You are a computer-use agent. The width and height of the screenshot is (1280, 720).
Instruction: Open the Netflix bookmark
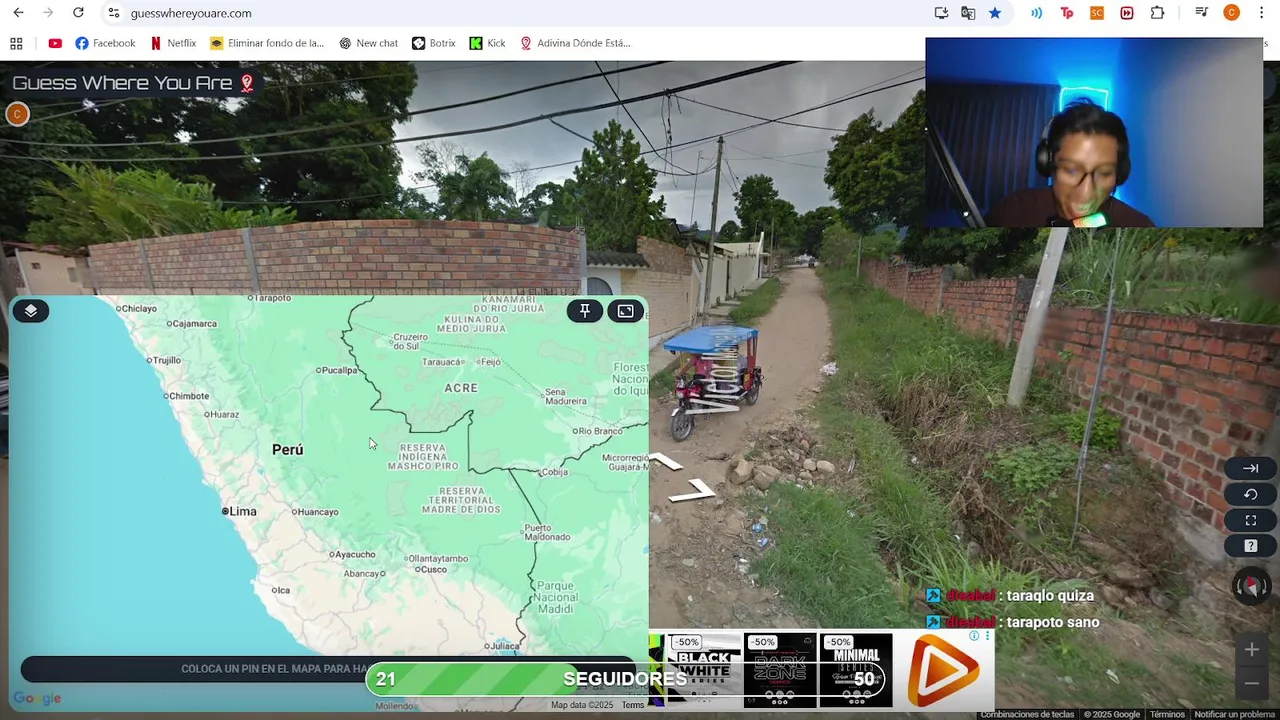(x=173, y=43)
